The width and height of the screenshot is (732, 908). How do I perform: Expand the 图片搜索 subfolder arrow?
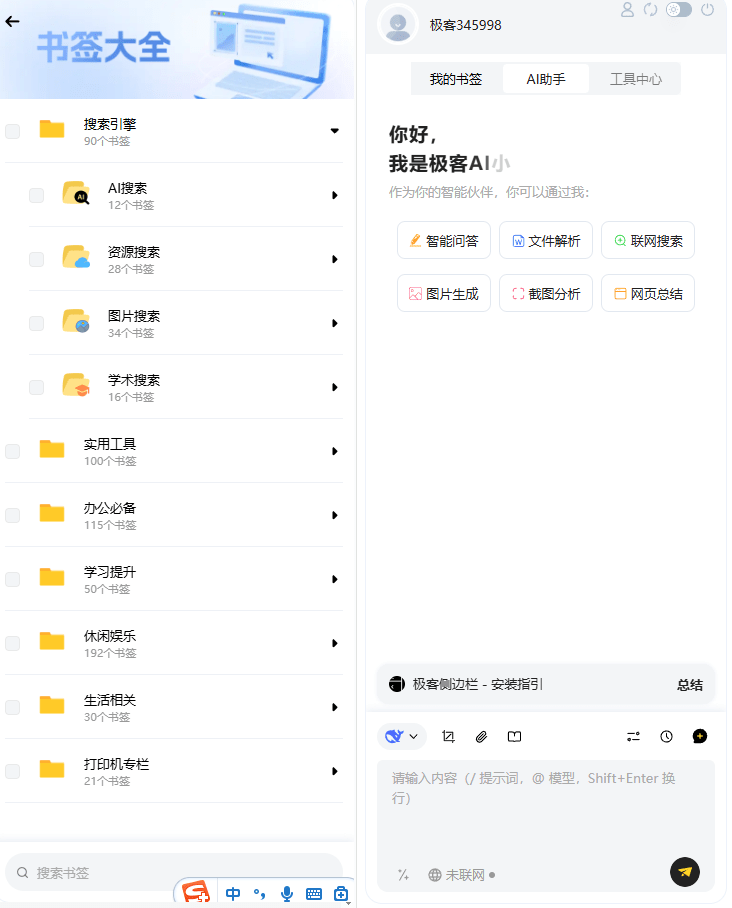click(x=335, y=323)
